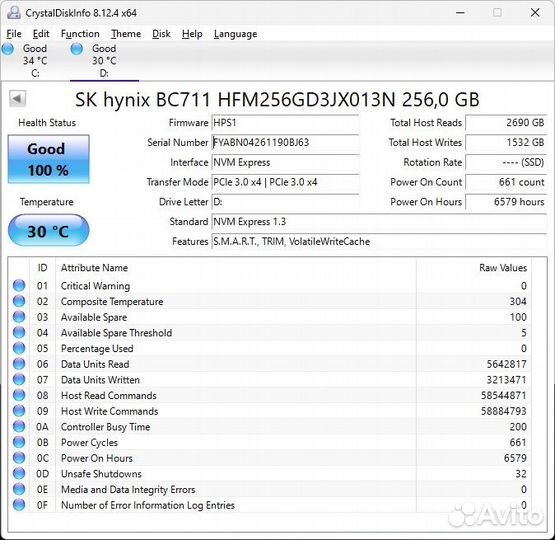Click the status orb for Percentage Used
555x540 pixels.
pos(19,348)
